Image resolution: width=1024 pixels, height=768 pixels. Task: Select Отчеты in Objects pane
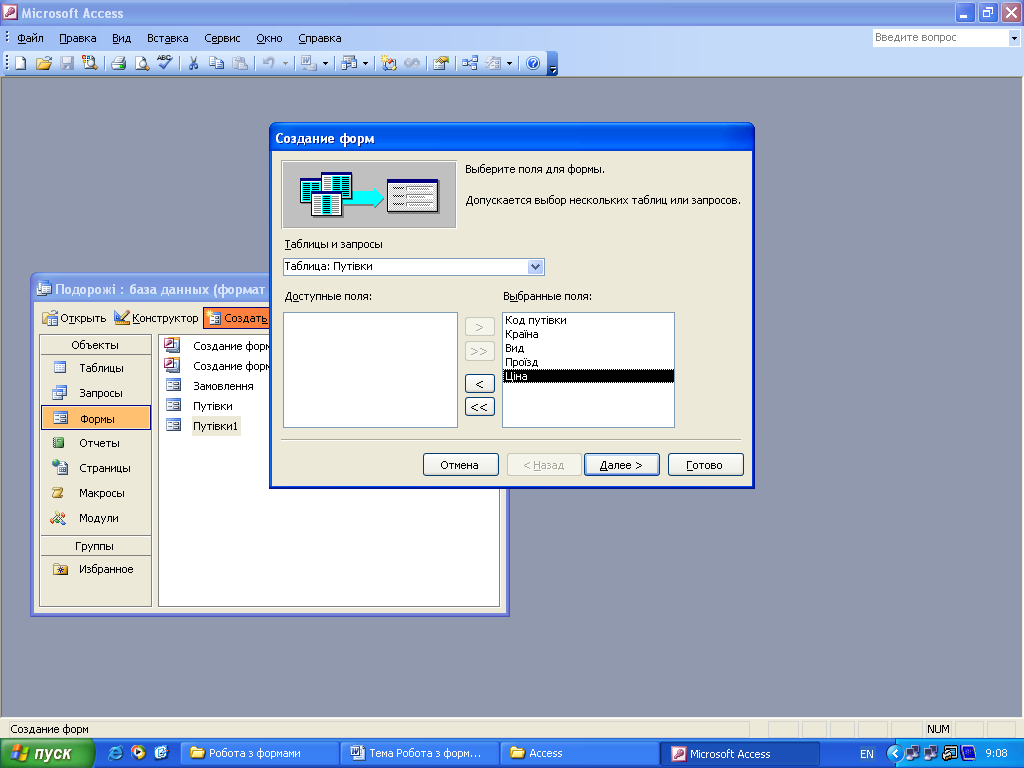pyautogui.click(x=95, y=443)
